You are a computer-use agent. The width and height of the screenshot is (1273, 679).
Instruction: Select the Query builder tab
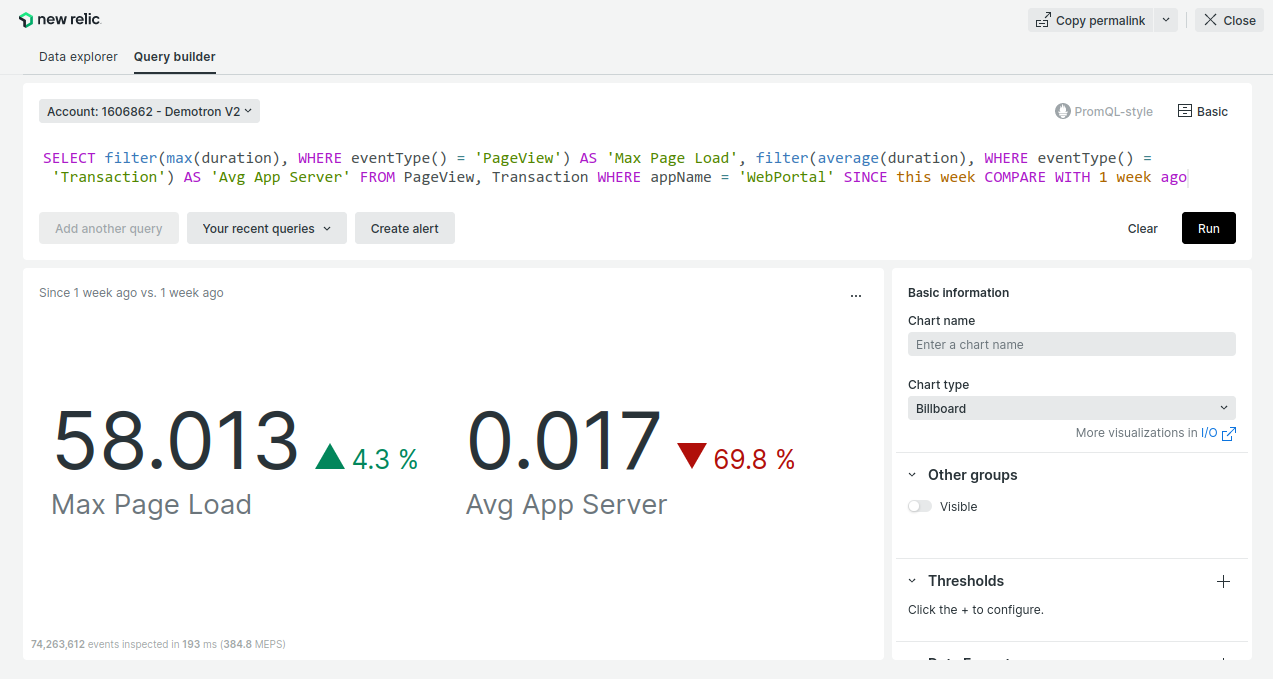[175, 57]
